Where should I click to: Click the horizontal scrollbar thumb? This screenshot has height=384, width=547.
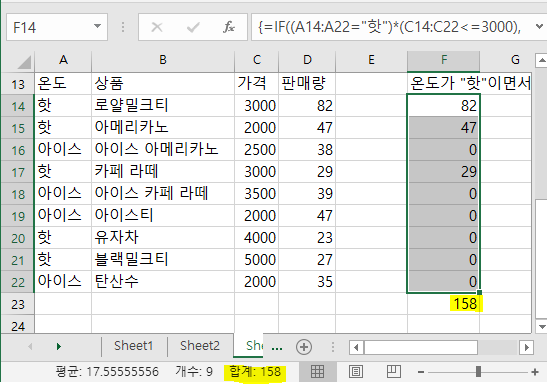pos(421,347)
